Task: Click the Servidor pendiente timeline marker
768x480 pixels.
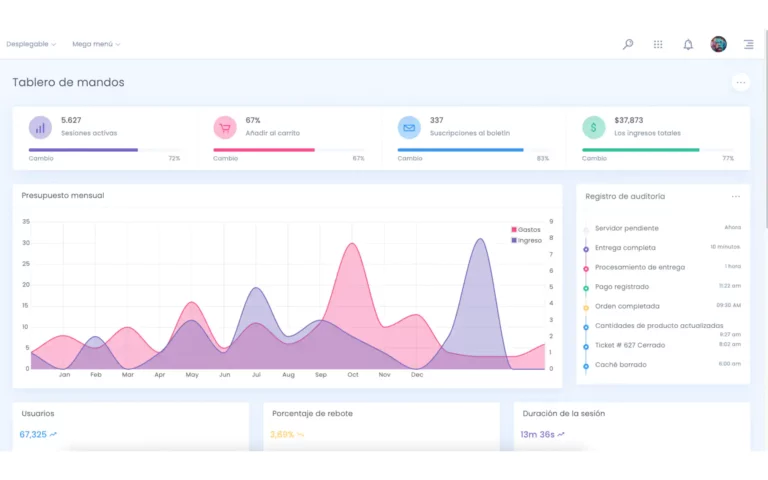Action: tap(586, 229)
